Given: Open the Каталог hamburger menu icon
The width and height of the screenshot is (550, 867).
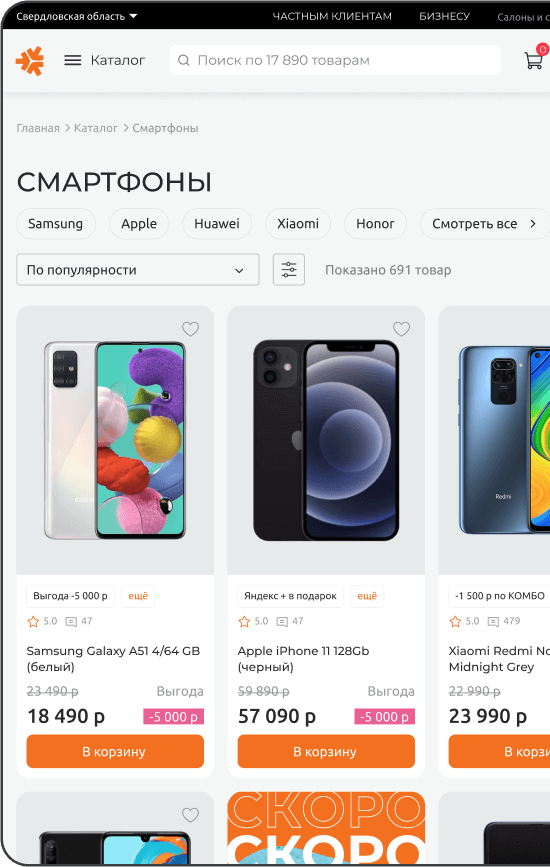Looking at the screenshot, I should pos(72,60).
